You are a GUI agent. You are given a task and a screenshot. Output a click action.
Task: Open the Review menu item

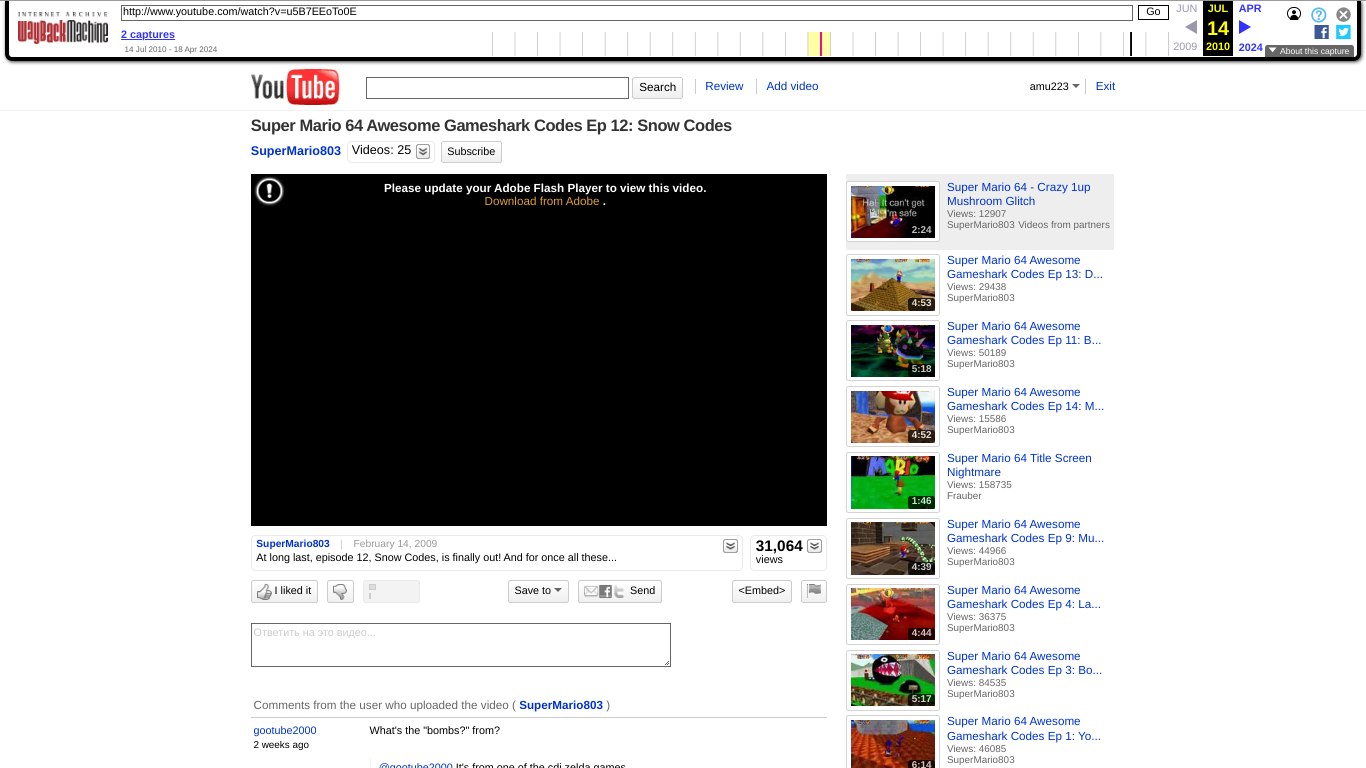coord(723,86)
